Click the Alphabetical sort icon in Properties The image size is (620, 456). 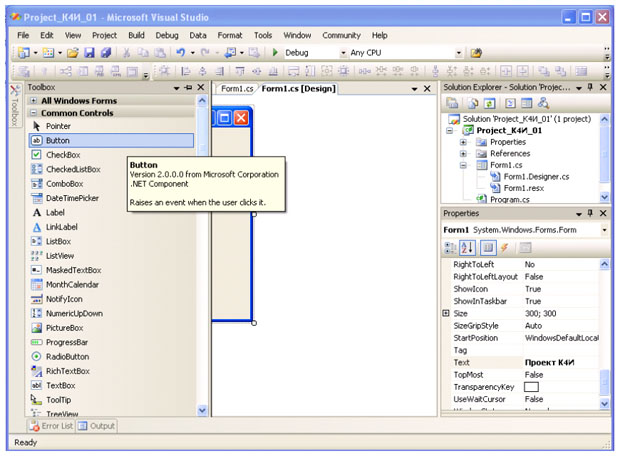pos(467,248)
